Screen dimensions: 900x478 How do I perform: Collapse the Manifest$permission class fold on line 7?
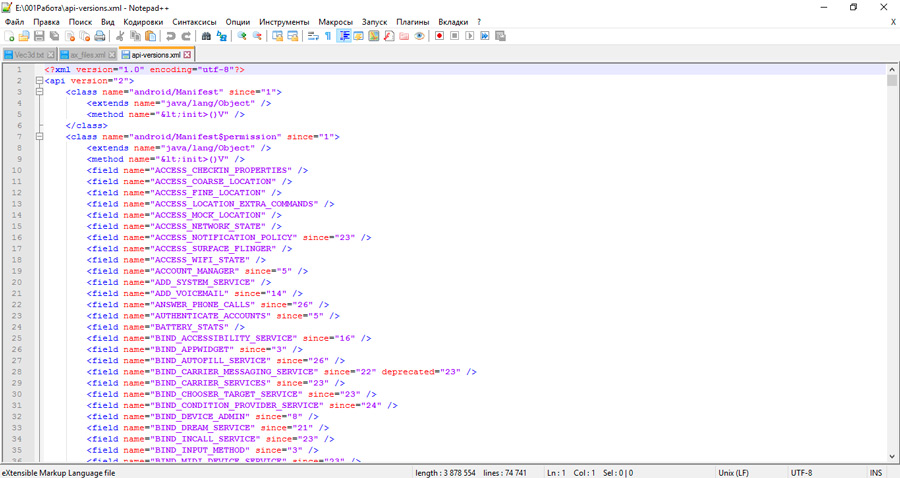coord(38,137)
